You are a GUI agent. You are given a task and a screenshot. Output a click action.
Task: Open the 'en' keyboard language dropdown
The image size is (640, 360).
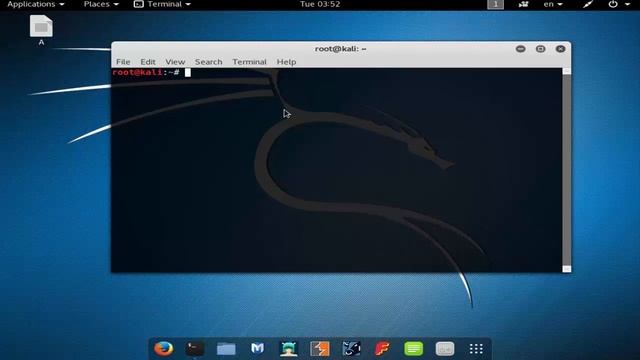click(553, 4)
